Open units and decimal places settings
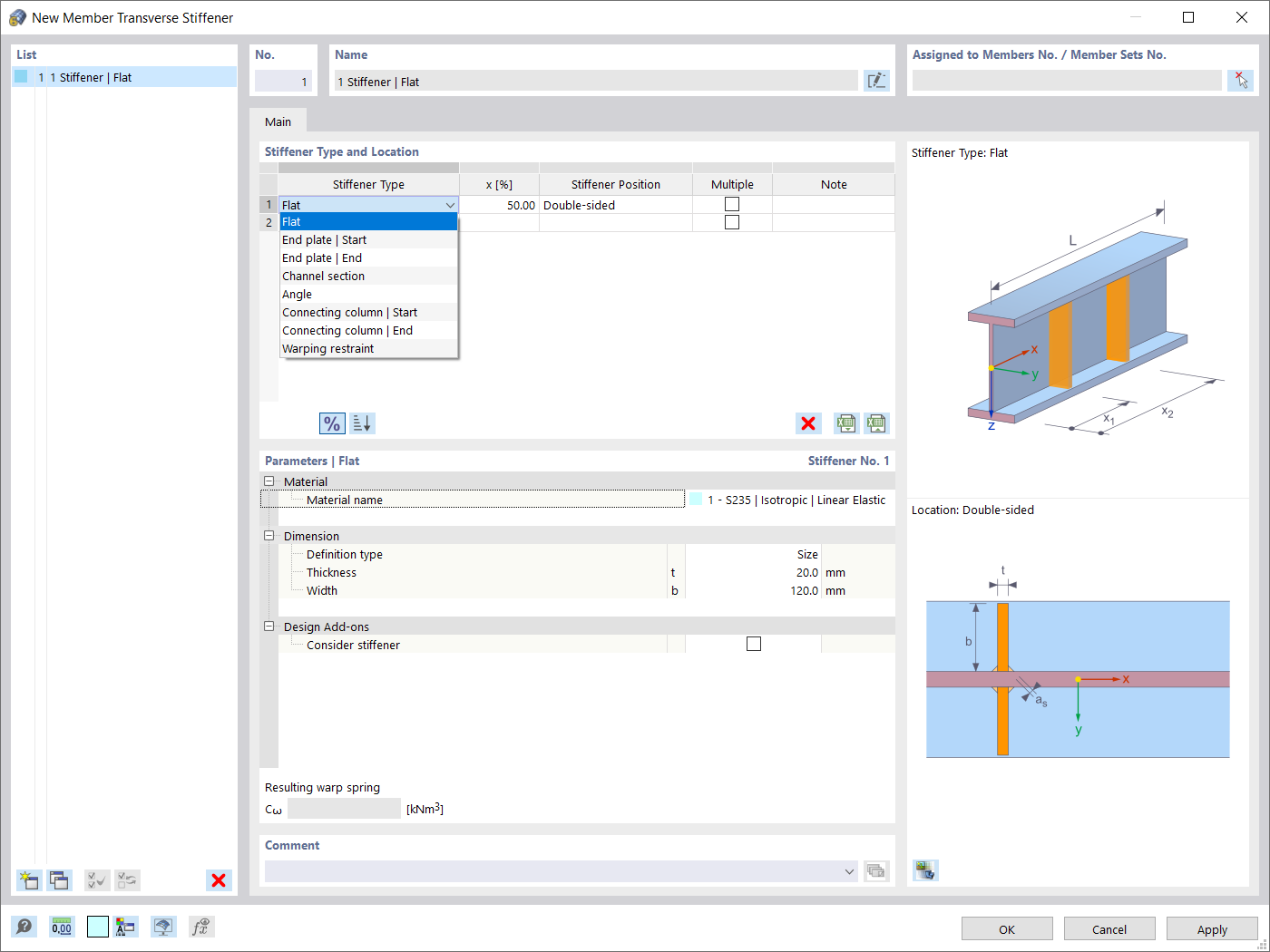 (61, 927)
